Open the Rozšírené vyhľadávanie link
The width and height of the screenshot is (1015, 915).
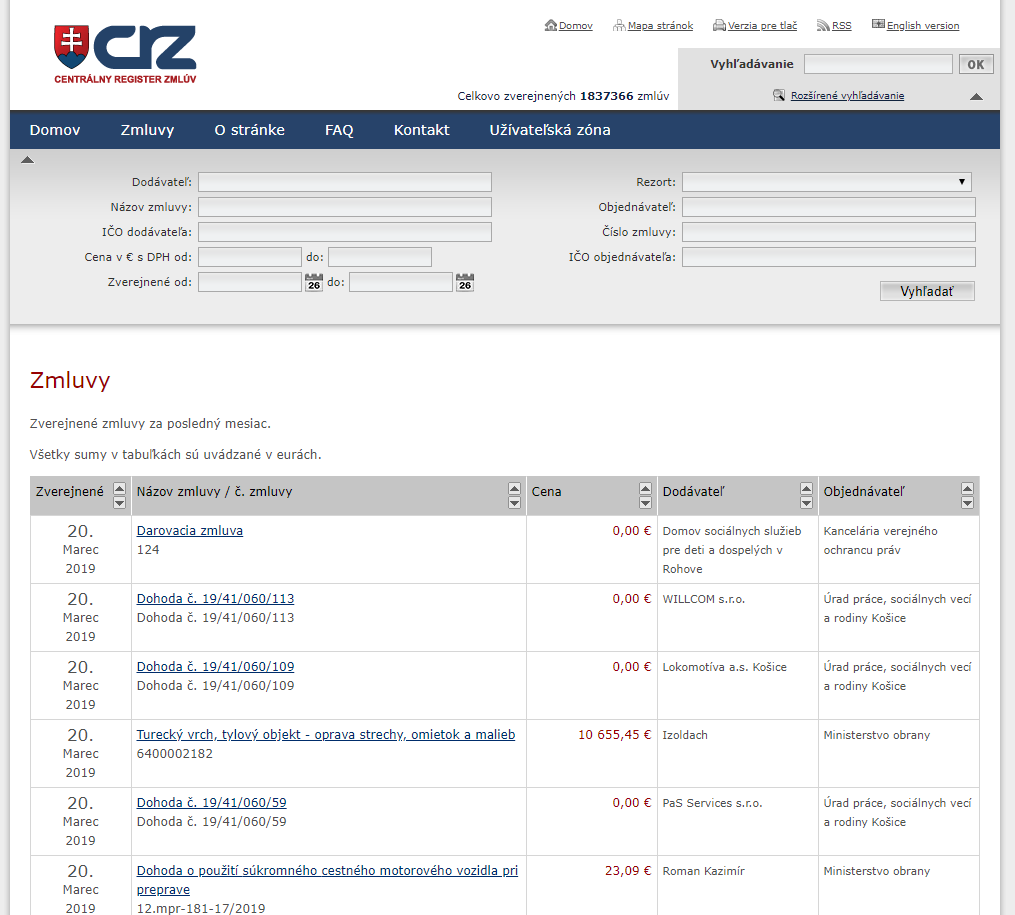click(x=847, y=96)
